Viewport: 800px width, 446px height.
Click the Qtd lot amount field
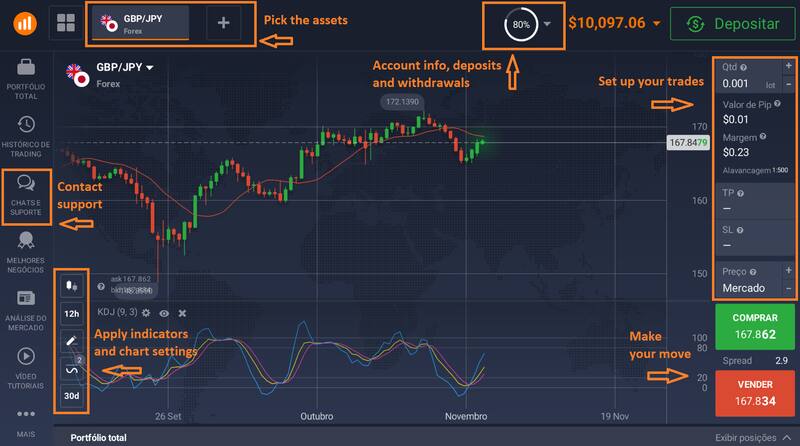click(x=740, y=85)
